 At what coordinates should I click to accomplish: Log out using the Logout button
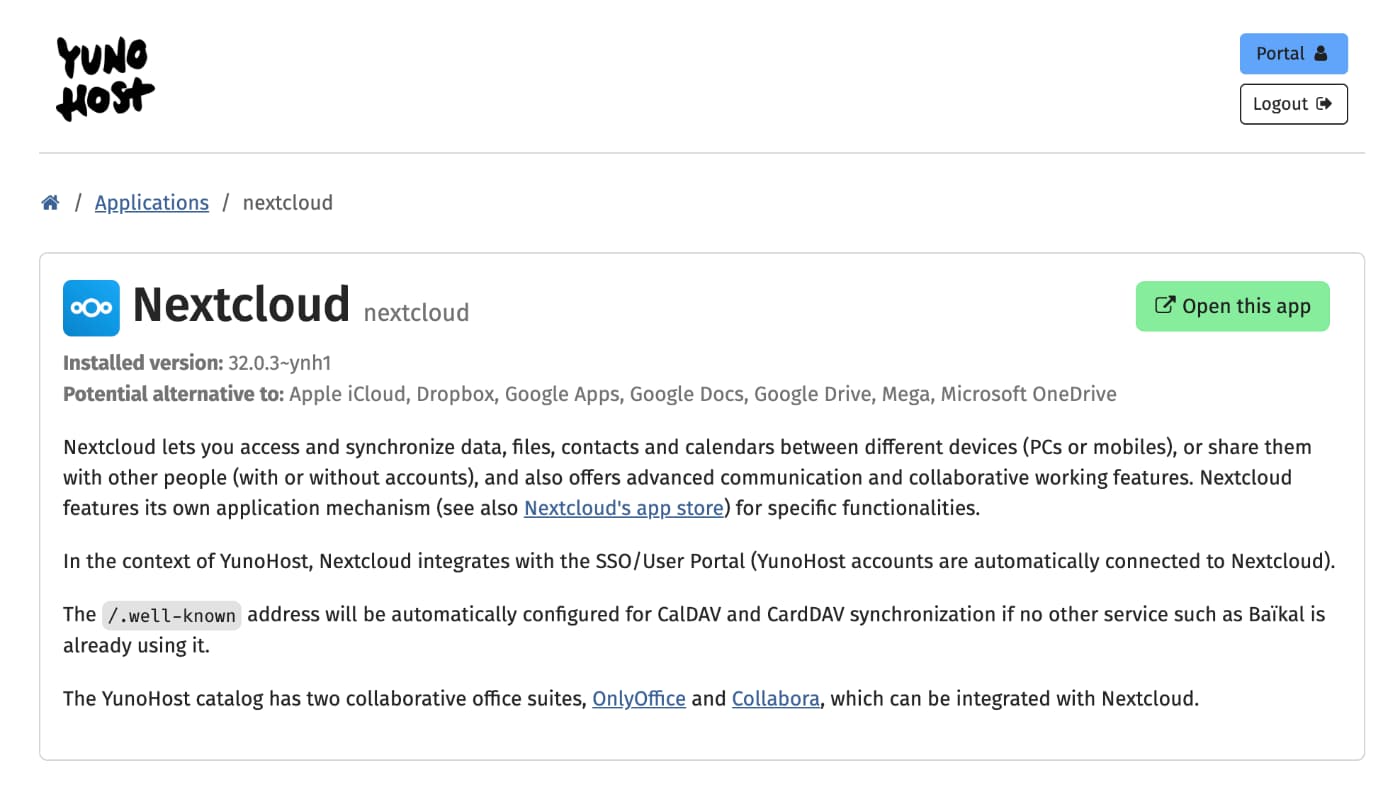[1293, 103]
